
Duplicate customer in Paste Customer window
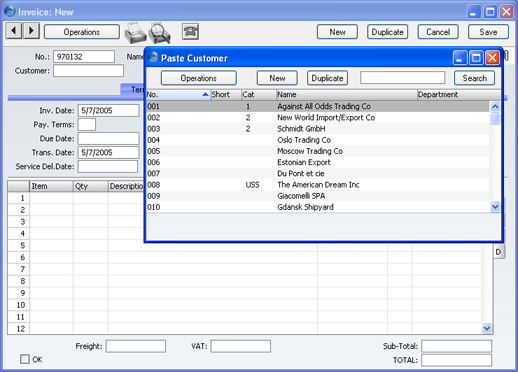(x=327, y=78)
